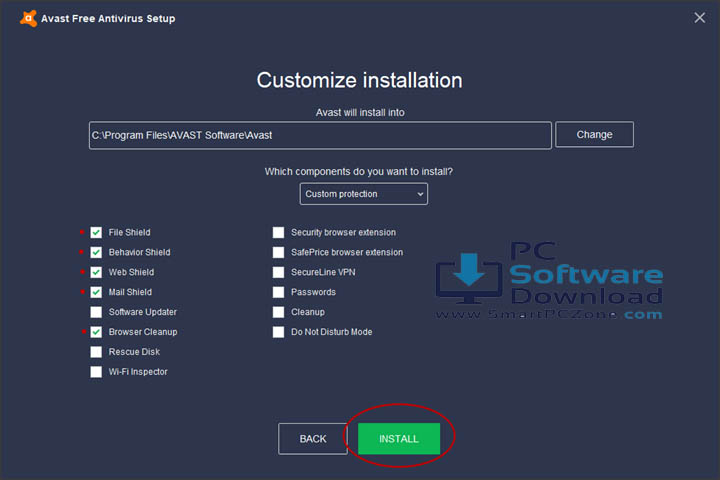Image resolution: width=720 pixels, height=480 pixels.
Task: Enable the Software Updater checkbox
Action: pyautogui.click(x=96, y=312)
